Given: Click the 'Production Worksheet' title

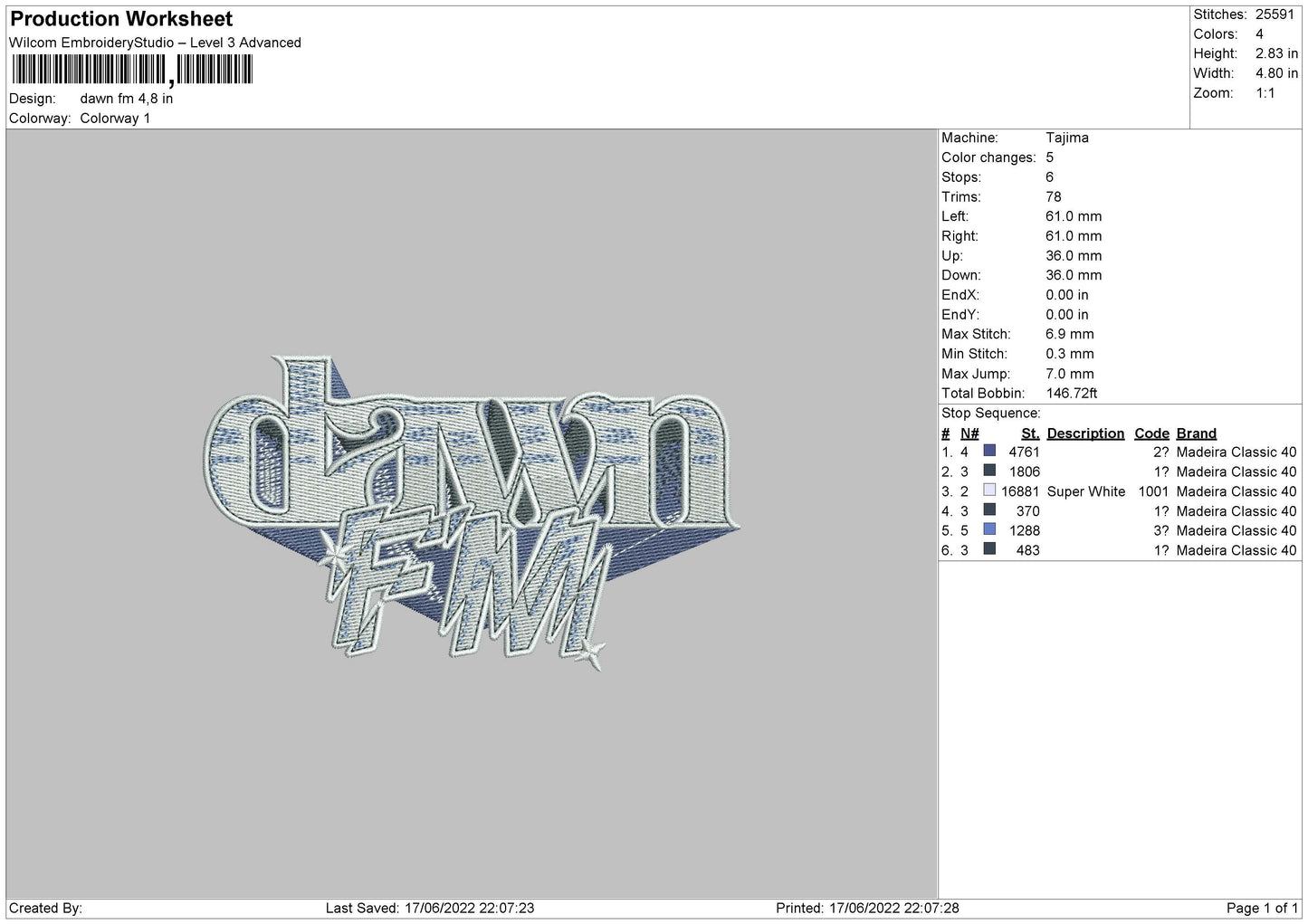Looking at the screenshot, I should (121, 19).
